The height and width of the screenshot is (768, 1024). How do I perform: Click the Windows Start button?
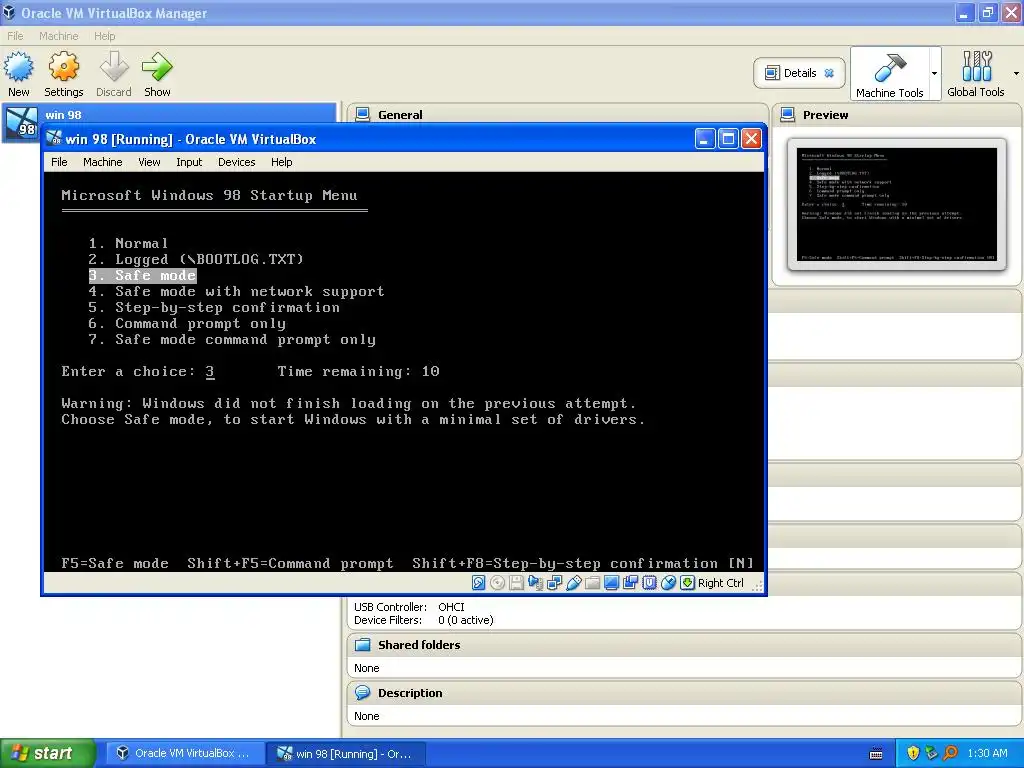coord(48,754)
